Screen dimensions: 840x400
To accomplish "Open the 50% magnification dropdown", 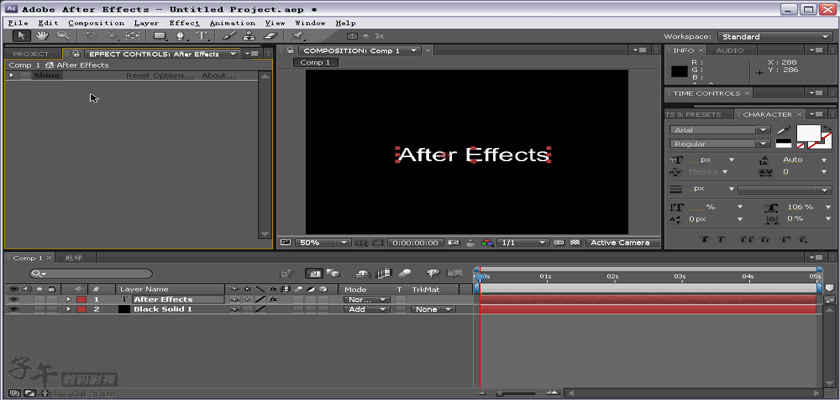I will (x=323, y=243).
